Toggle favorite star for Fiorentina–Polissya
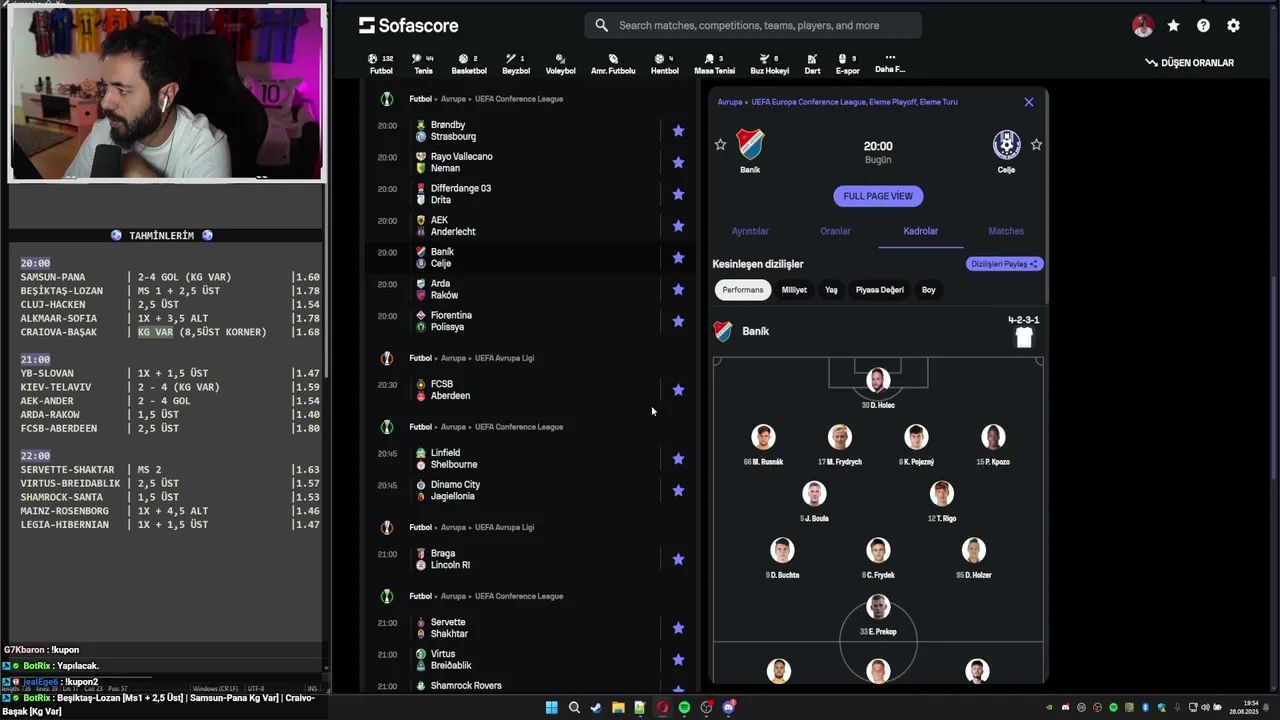The image size is (1280, 720). coord(678,321)
